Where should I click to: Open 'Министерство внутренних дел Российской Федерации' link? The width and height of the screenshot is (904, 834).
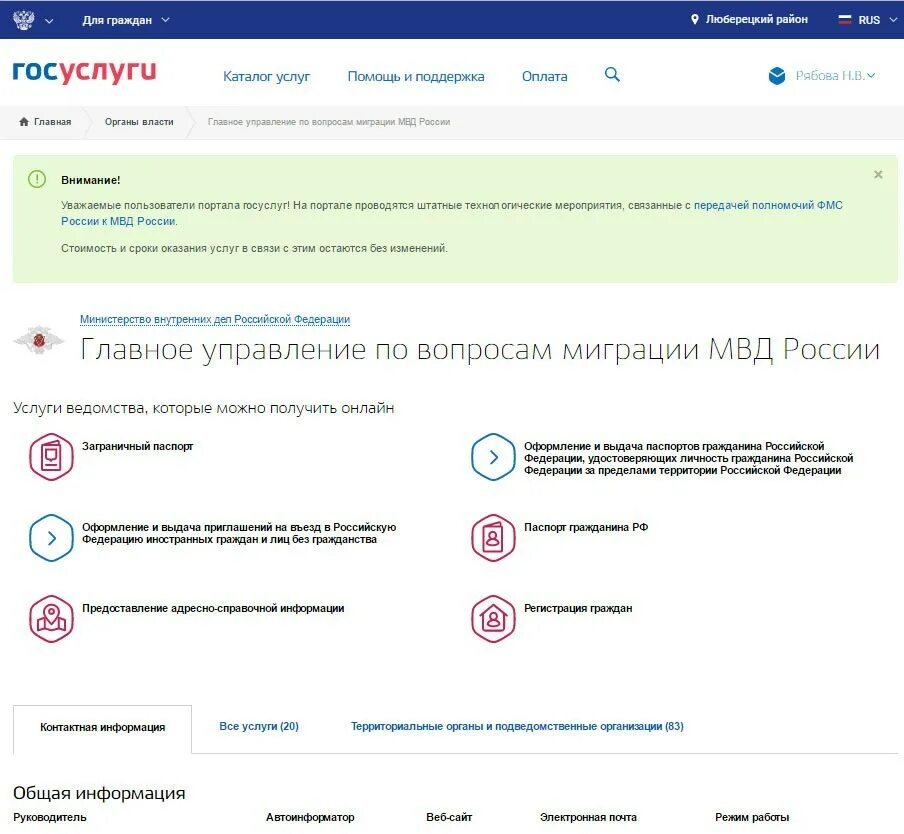(x=215, y=319)
